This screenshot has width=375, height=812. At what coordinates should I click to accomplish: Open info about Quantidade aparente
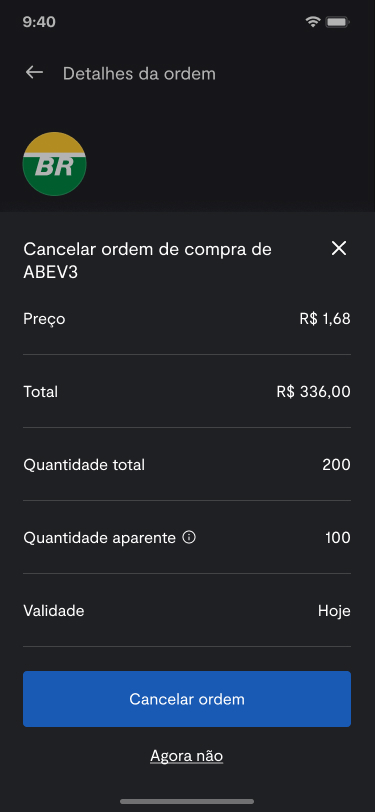point(189,538)
